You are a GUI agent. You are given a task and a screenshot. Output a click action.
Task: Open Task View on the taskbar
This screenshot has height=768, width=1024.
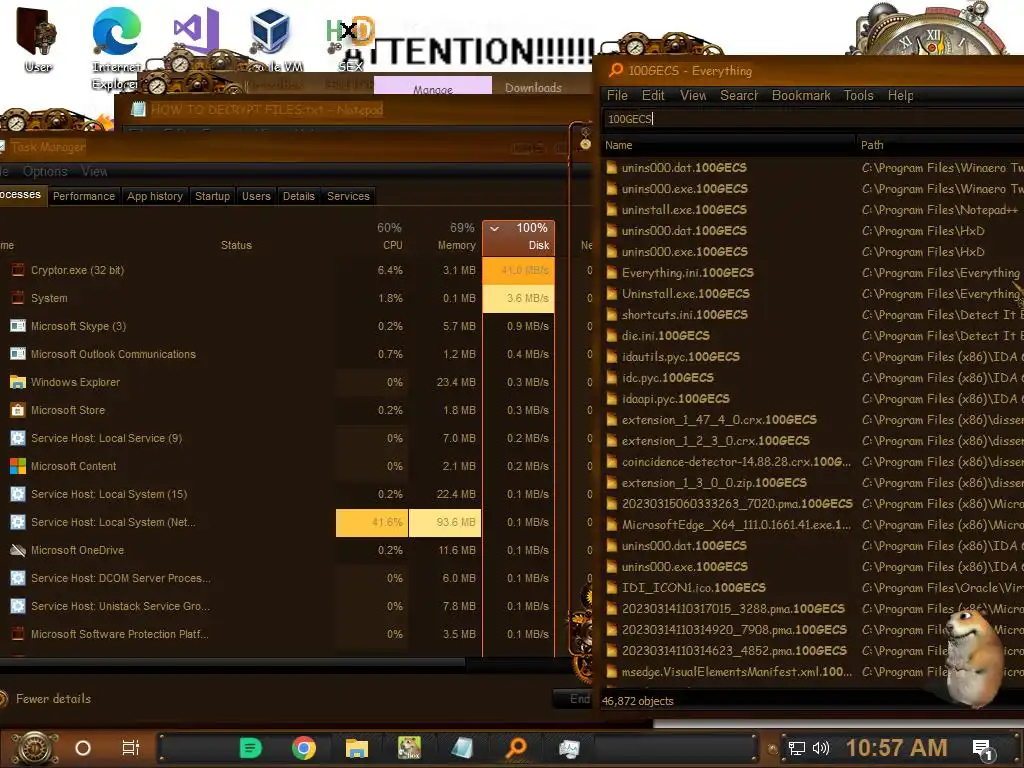point(131,748)
